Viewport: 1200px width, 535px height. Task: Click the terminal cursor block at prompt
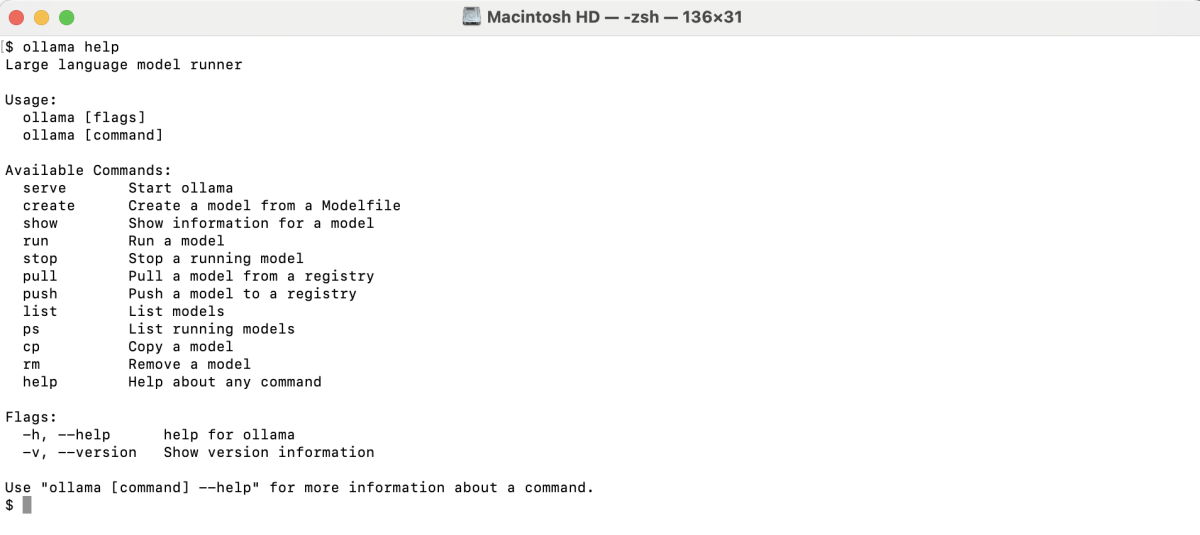27,505
